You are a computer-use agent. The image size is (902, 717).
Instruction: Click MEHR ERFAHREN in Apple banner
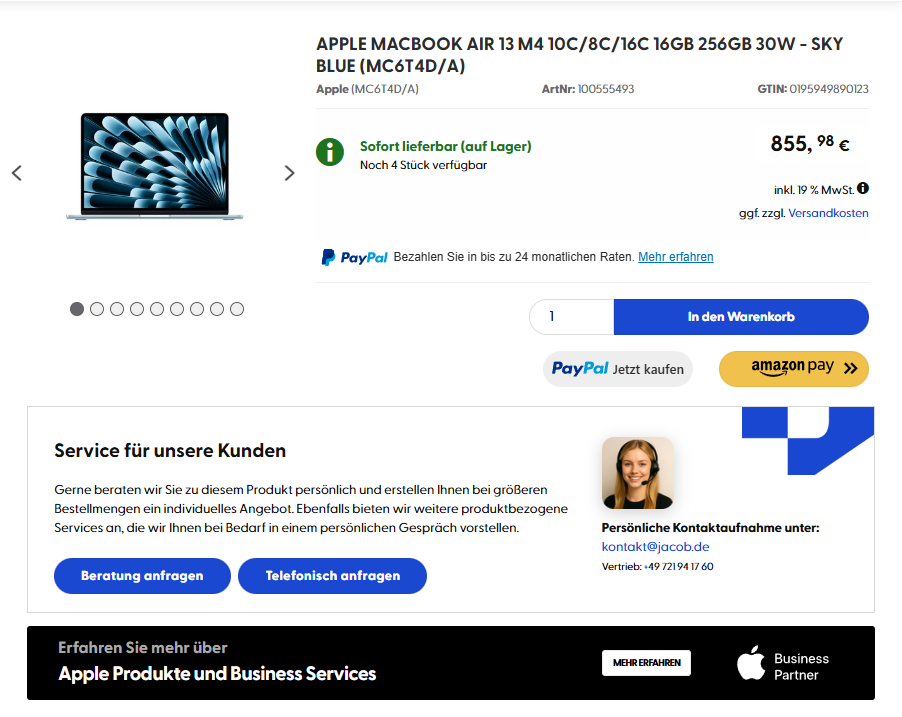pos(647,663)
